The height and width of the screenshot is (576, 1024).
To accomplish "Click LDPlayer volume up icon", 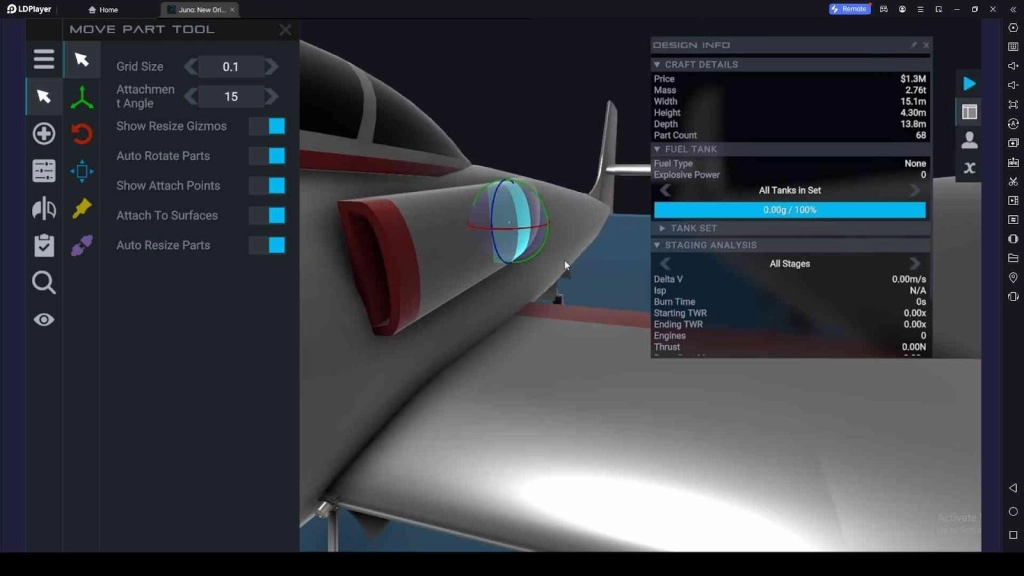I will (x=1013, y=66).
